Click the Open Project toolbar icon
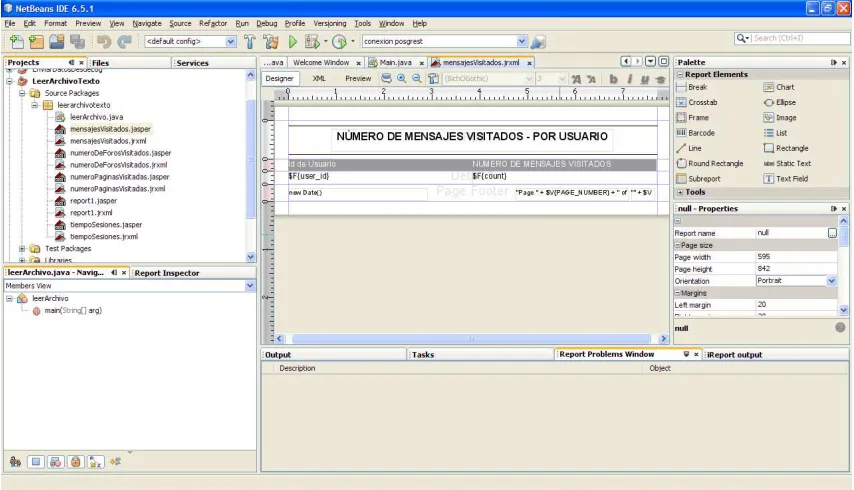The image size is (854, 490). pos(57,41)
